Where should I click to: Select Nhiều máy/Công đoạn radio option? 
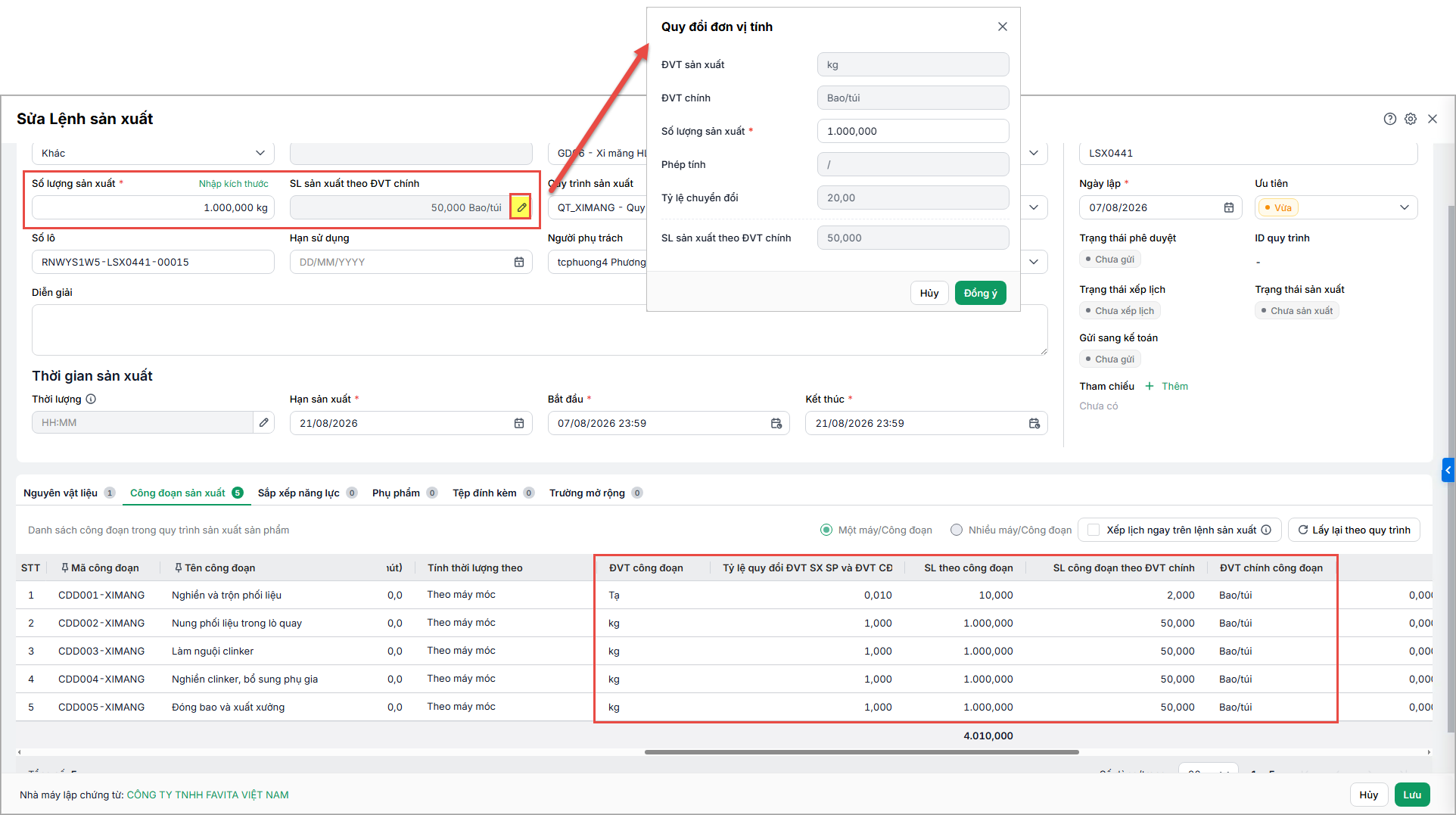click(x=957, y=530)
